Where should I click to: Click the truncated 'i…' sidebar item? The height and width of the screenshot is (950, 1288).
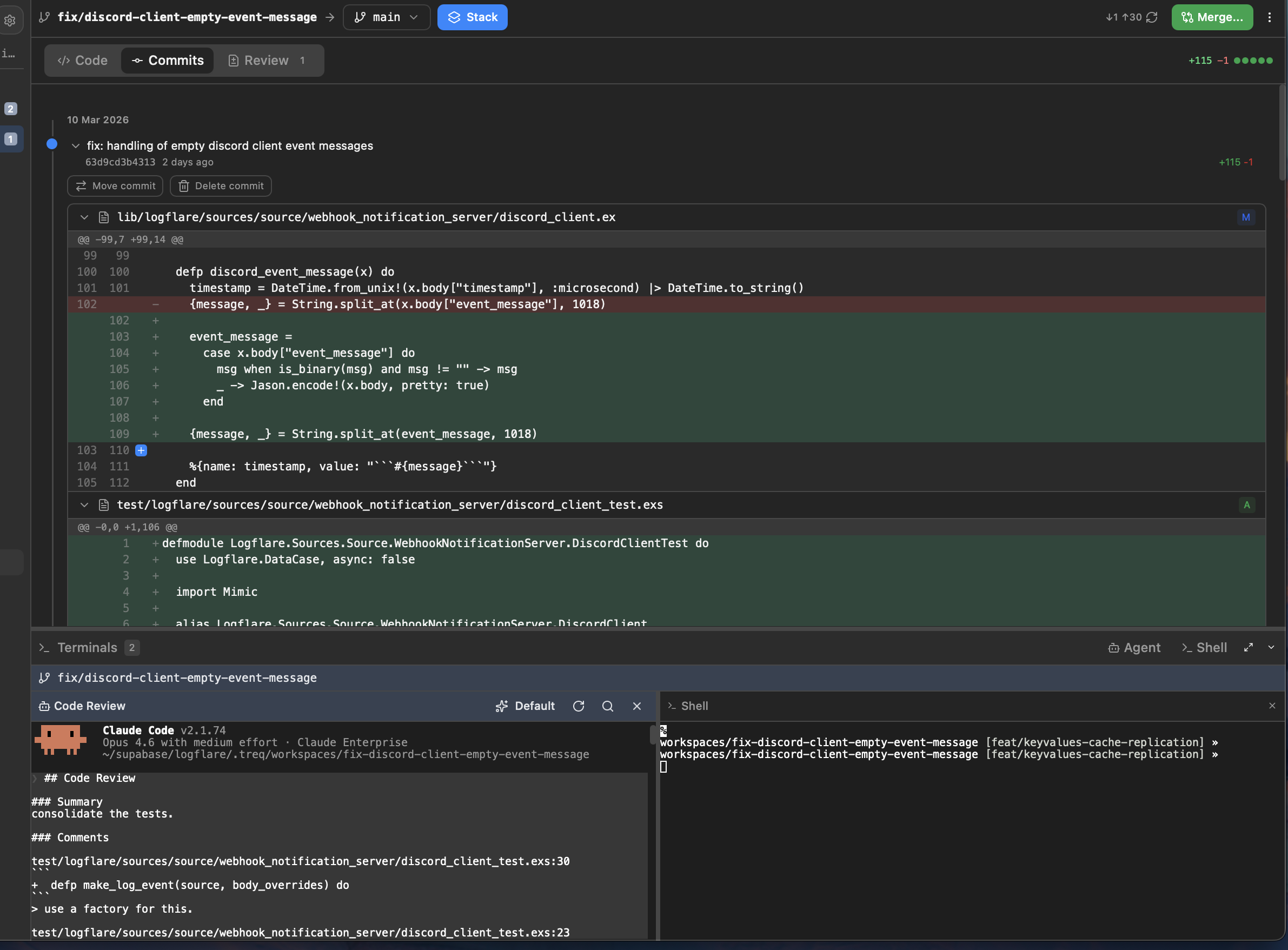[9, 54]
